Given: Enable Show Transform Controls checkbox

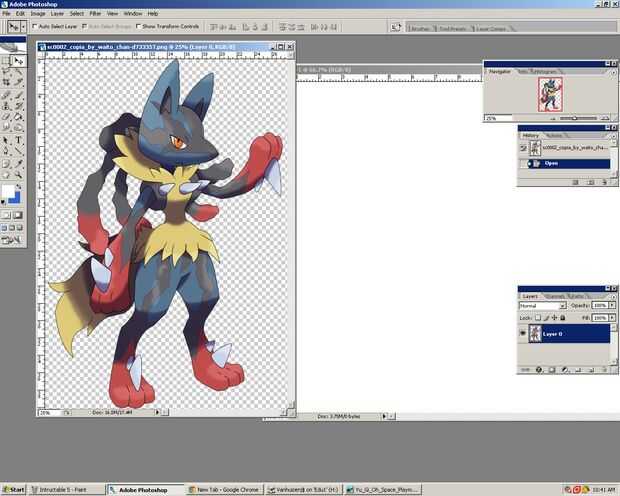Looking at the screenshot, I should tap(138, 27).
